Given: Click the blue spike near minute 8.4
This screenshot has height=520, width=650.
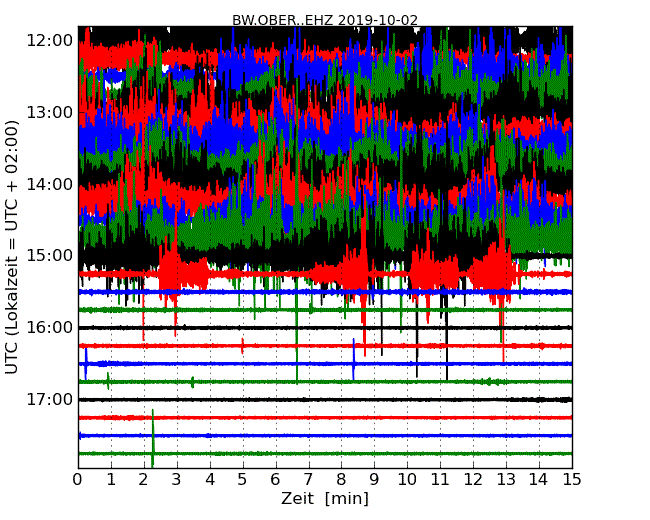Looking at the screenshot, I should point(353,359).
